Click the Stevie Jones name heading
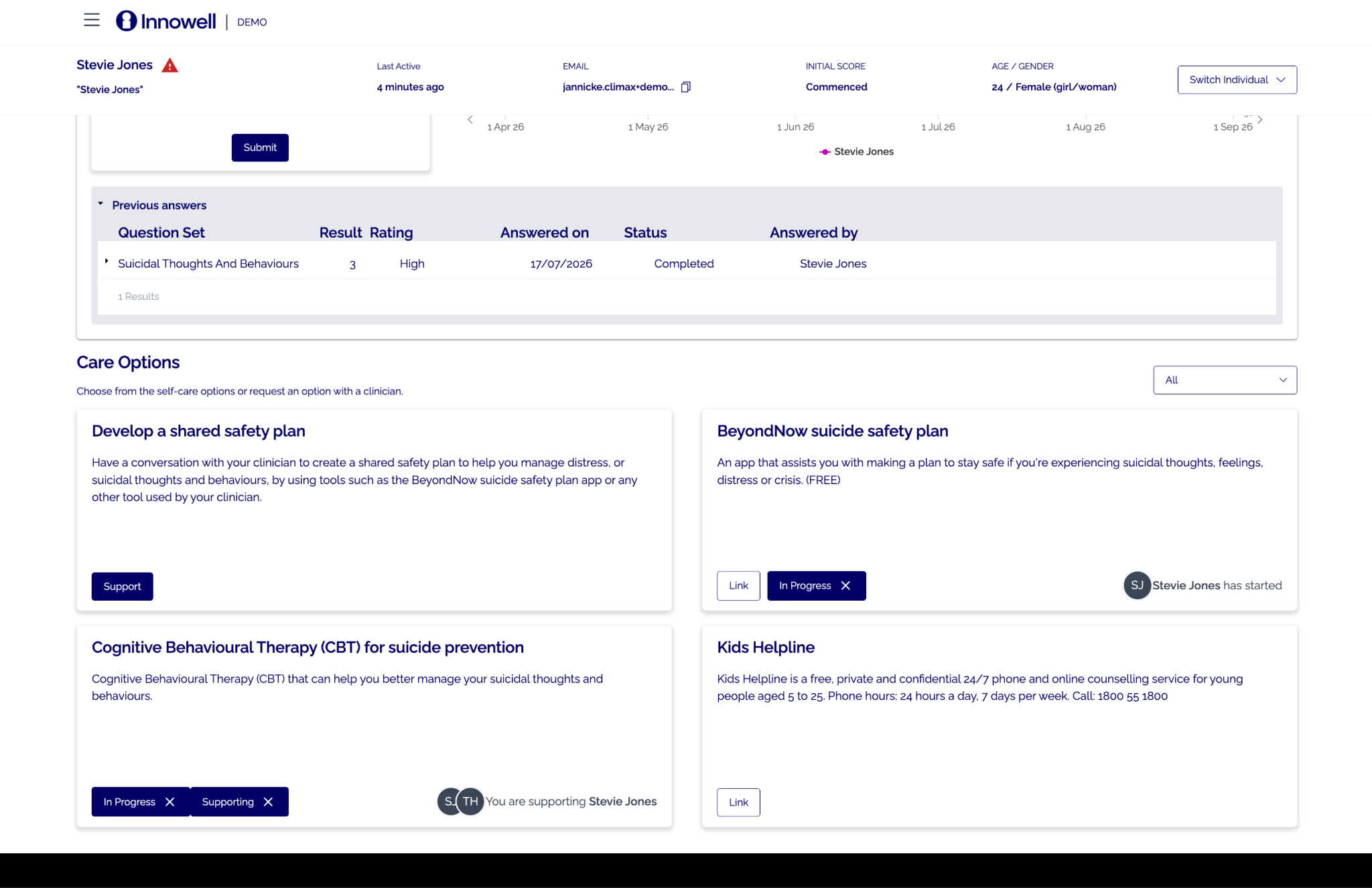This screenshot has height=888, width=1372. [115, 65]
